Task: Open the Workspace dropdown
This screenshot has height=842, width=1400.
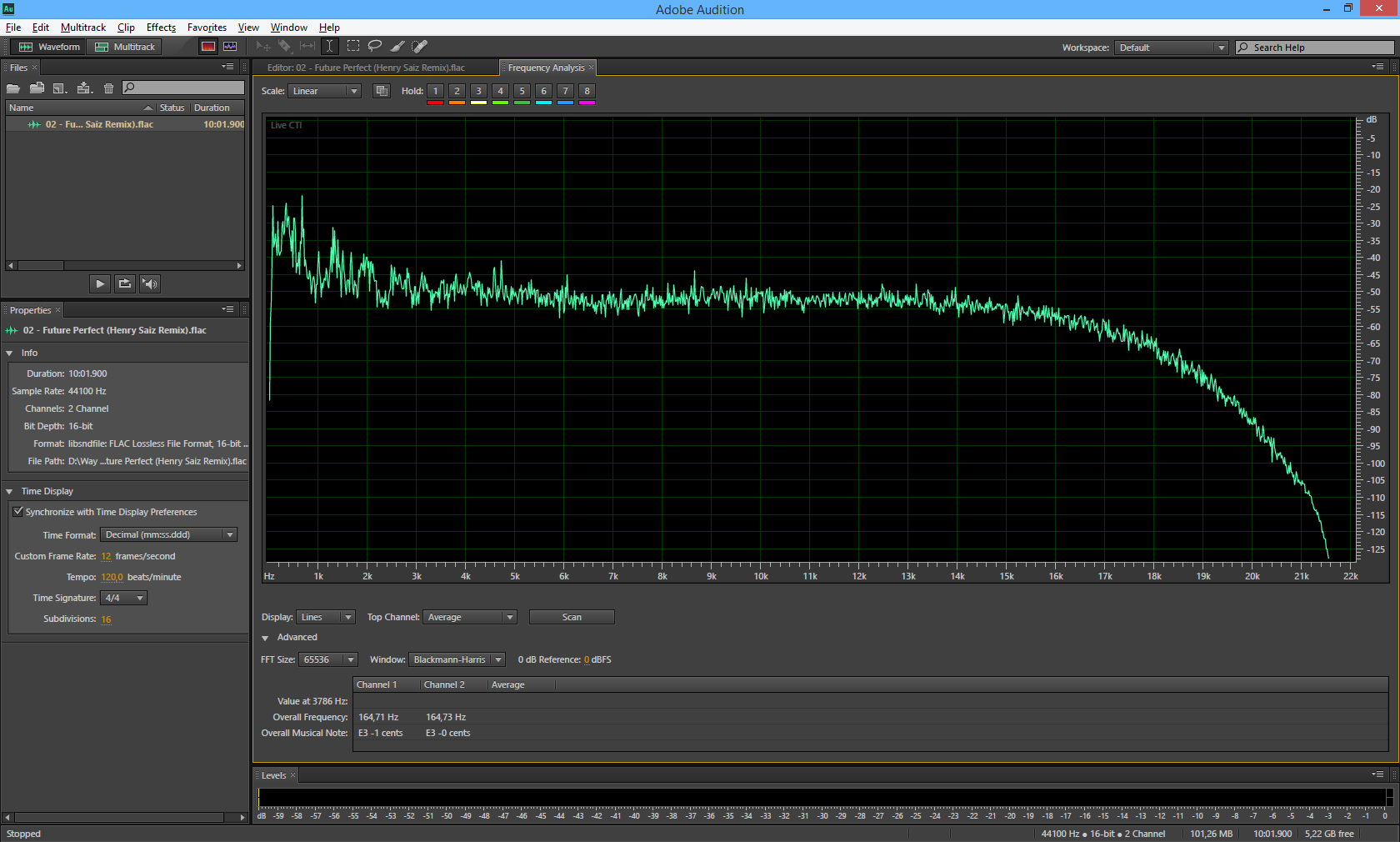Action: click(1171, 48)
